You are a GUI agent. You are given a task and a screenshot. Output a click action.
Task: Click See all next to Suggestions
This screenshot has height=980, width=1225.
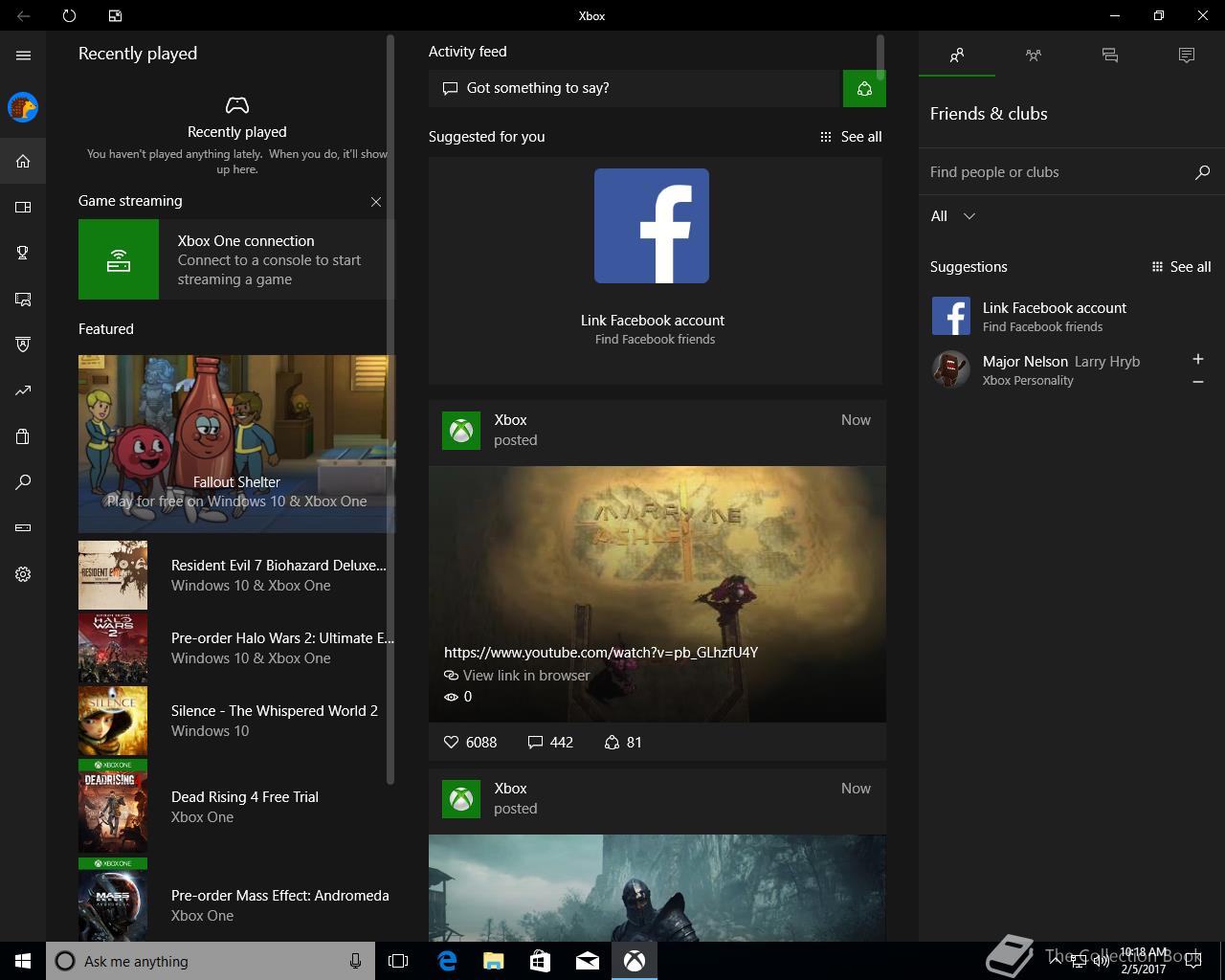1182,267
